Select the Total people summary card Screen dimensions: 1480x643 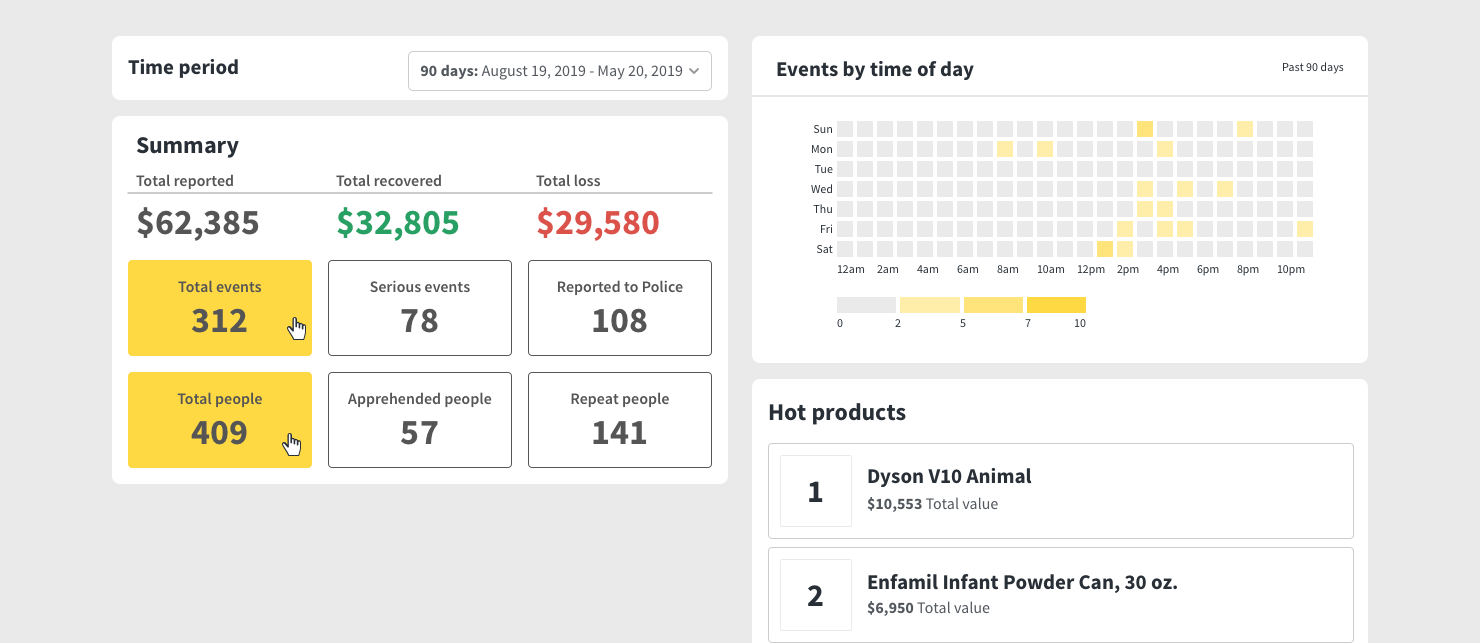click(219, 420)
